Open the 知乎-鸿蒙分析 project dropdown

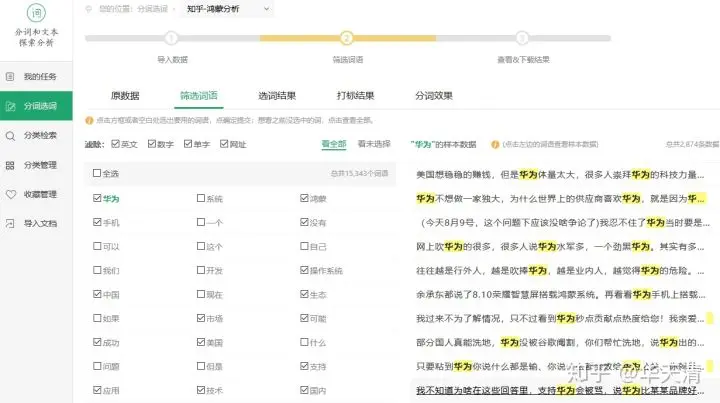click(x=227, y=9)
